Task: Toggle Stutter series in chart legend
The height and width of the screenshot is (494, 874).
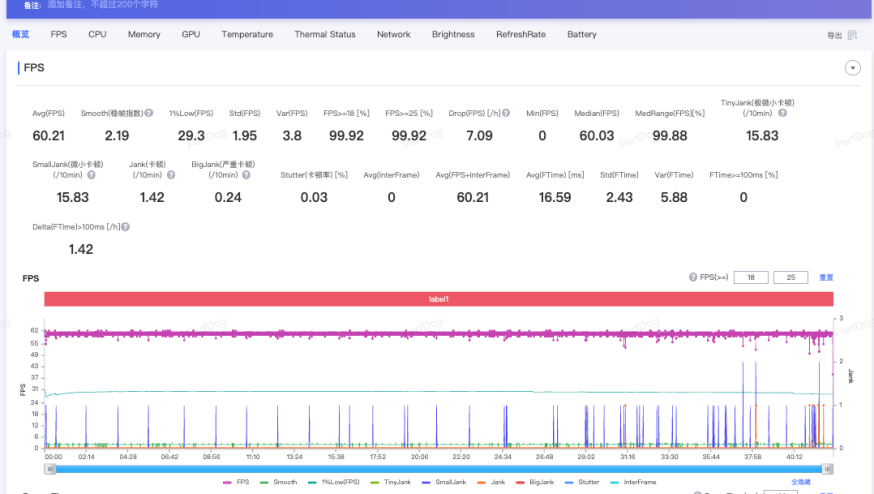Action: click(x=582, y=482)
